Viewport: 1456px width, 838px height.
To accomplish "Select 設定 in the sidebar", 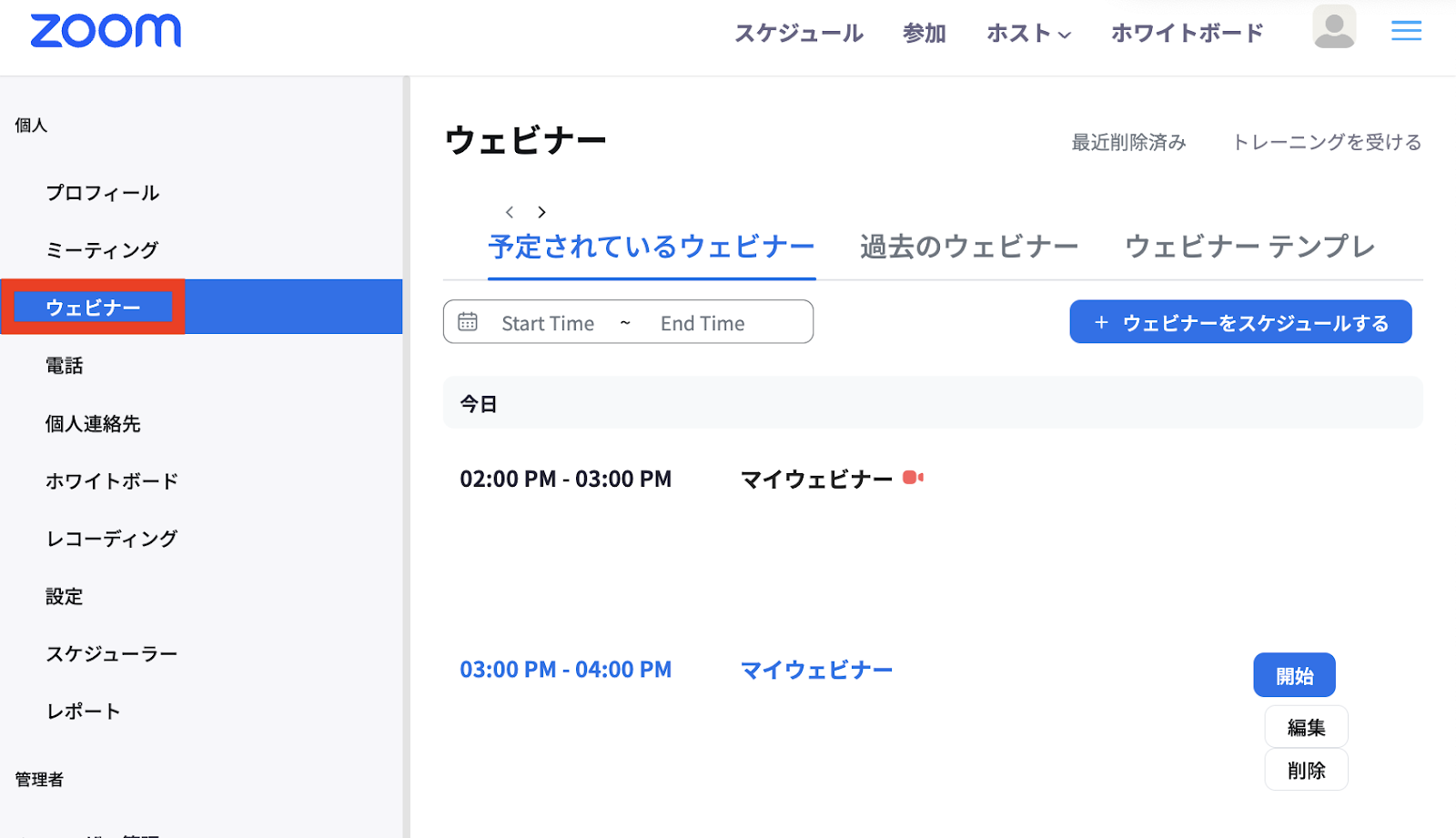I will click(65, 597).
